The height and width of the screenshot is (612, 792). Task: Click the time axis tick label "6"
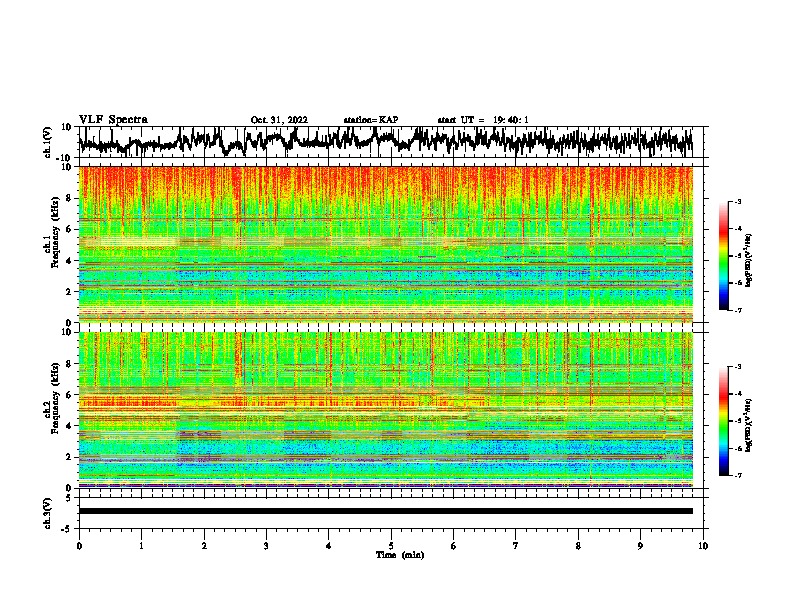(454, 546)
